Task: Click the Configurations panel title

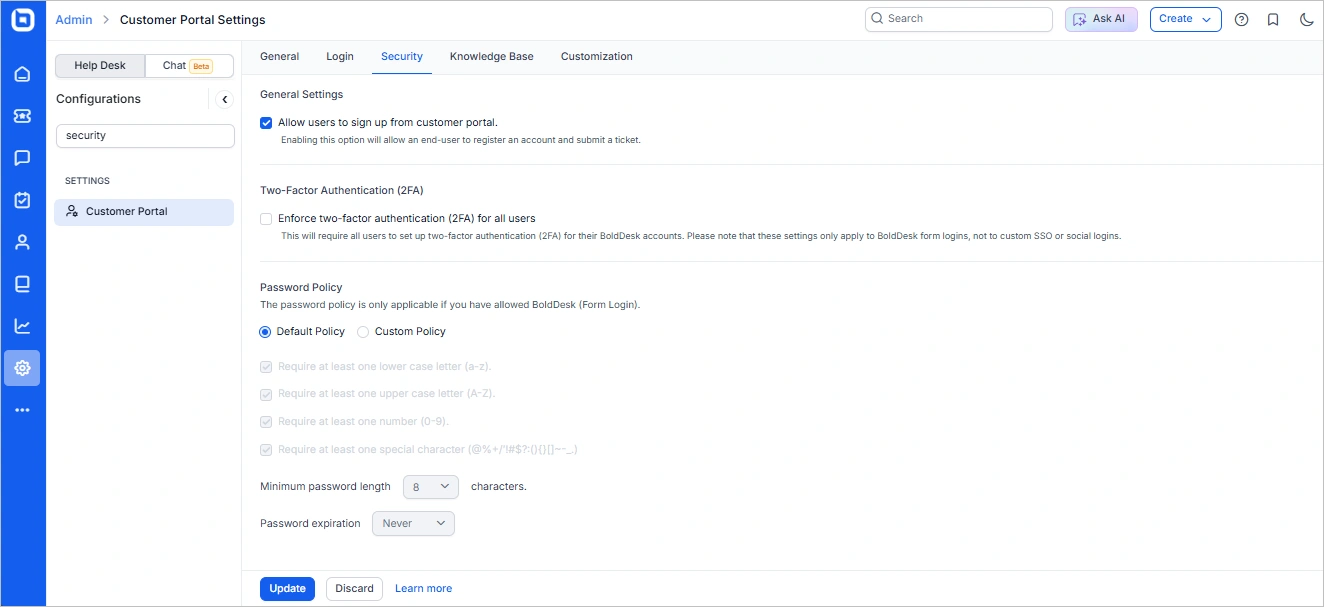Action: tap(98, 99)
